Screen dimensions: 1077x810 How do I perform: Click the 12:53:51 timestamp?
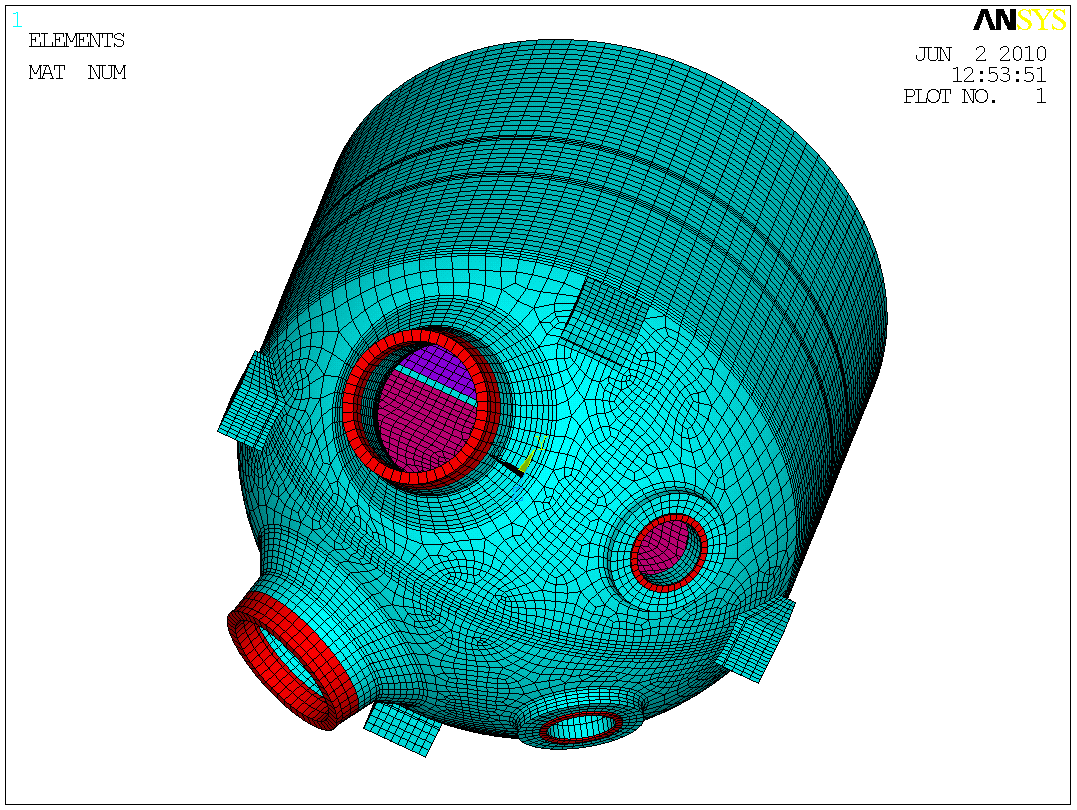tap(998, 75)
